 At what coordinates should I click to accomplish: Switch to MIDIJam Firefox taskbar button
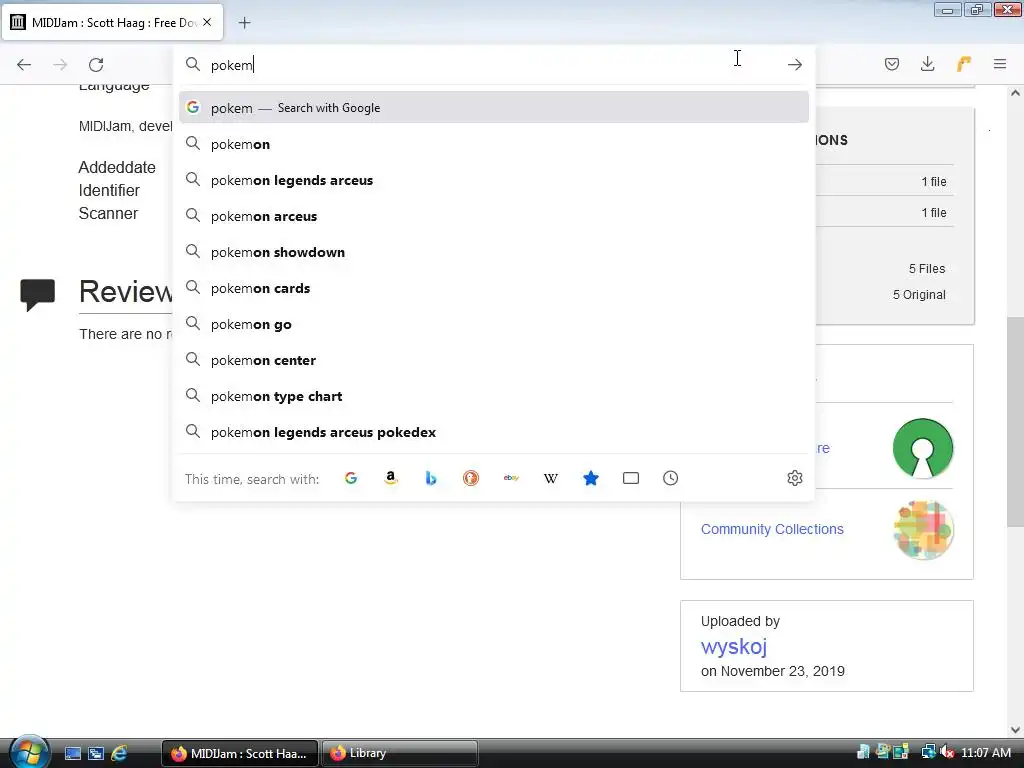tap(240, 753)
